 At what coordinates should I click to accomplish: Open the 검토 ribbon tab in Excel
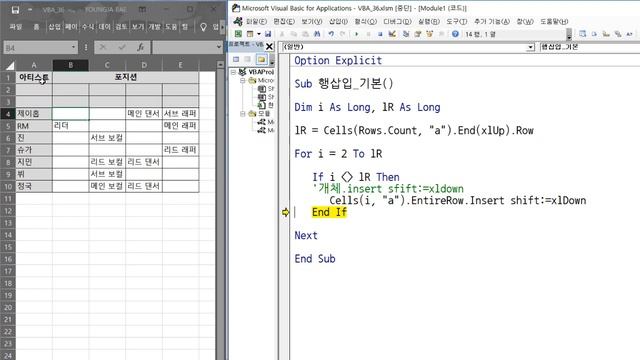(x=121, y=27)
